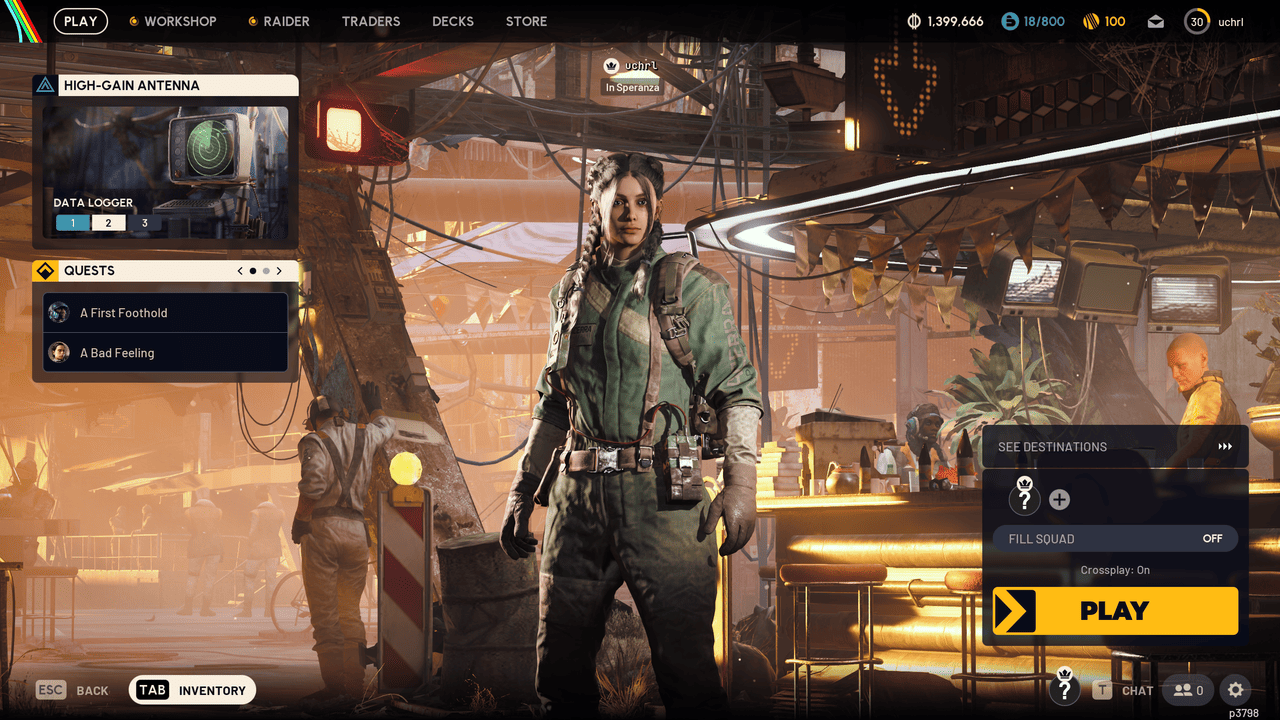Click the yellow Quests diamond icon
The height and width of the screenshot is (720, 1280).
(45, 271)
